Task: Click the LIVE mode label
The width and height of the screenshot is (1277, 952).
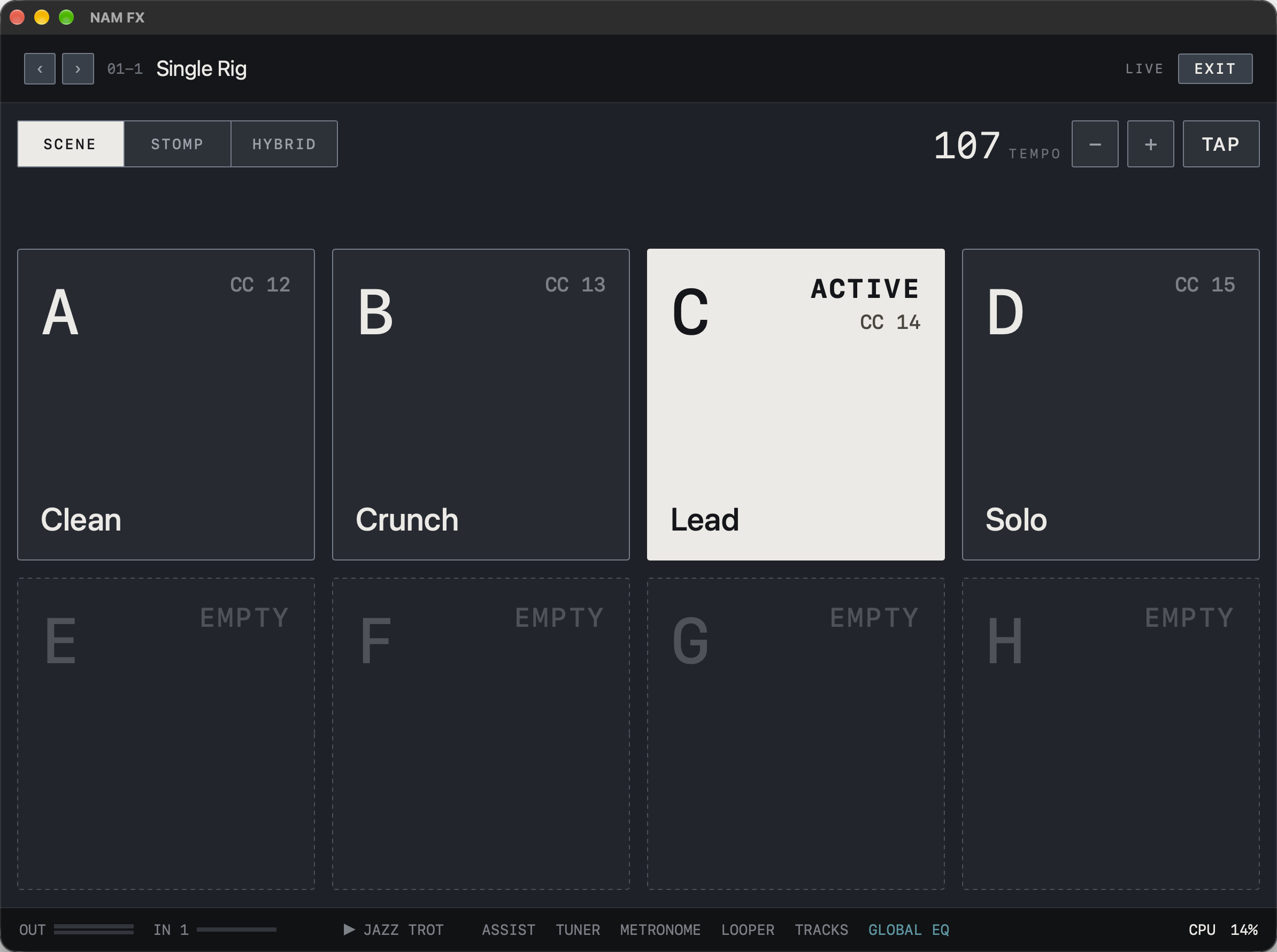Action: [x=1144, y=68]
